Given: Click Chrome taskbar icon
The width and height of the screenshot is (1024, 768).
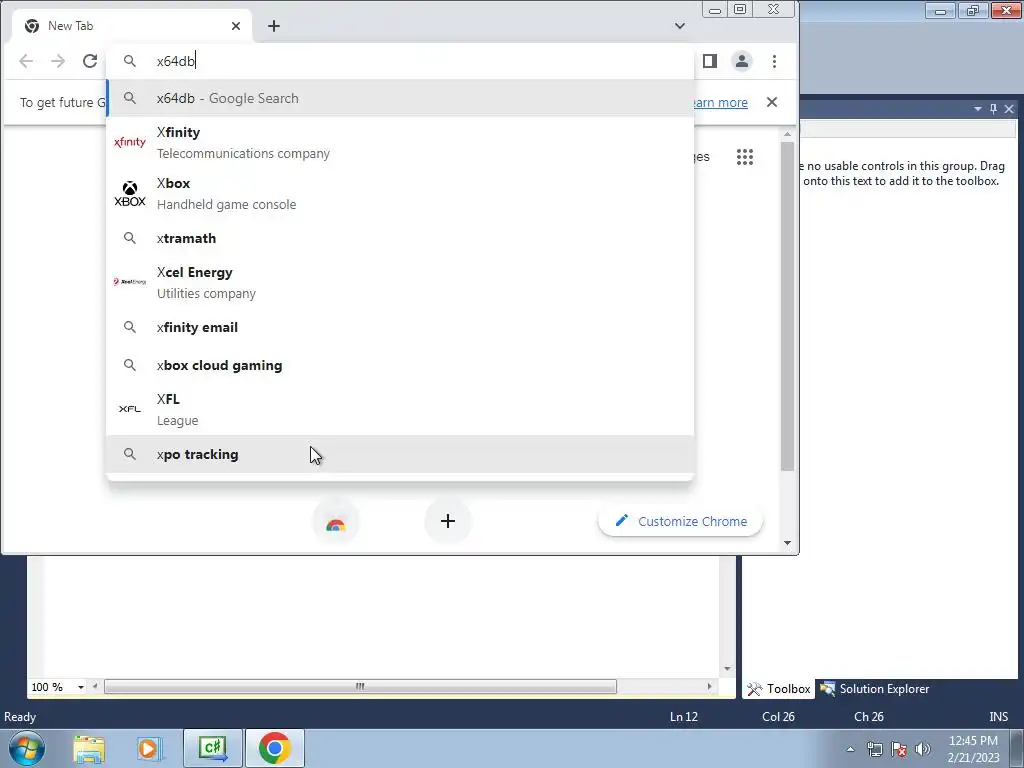Looking at the screenshot, I should (x=275, y=748).
